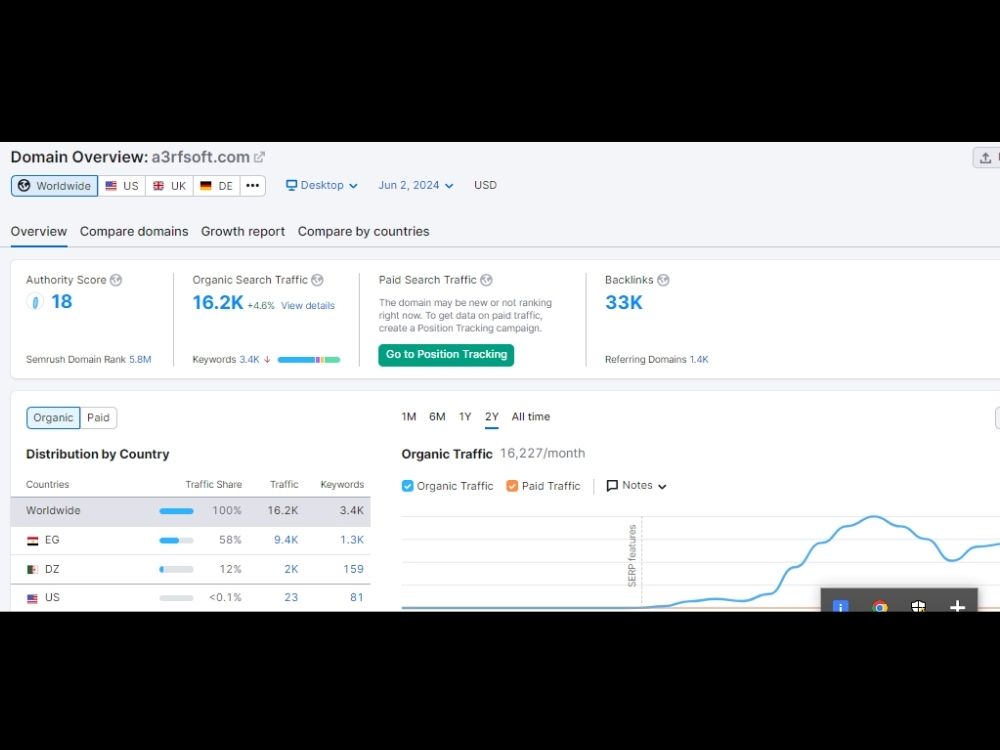
Task: Click the Authority Score gauge icon
Action: coord(35,302)
